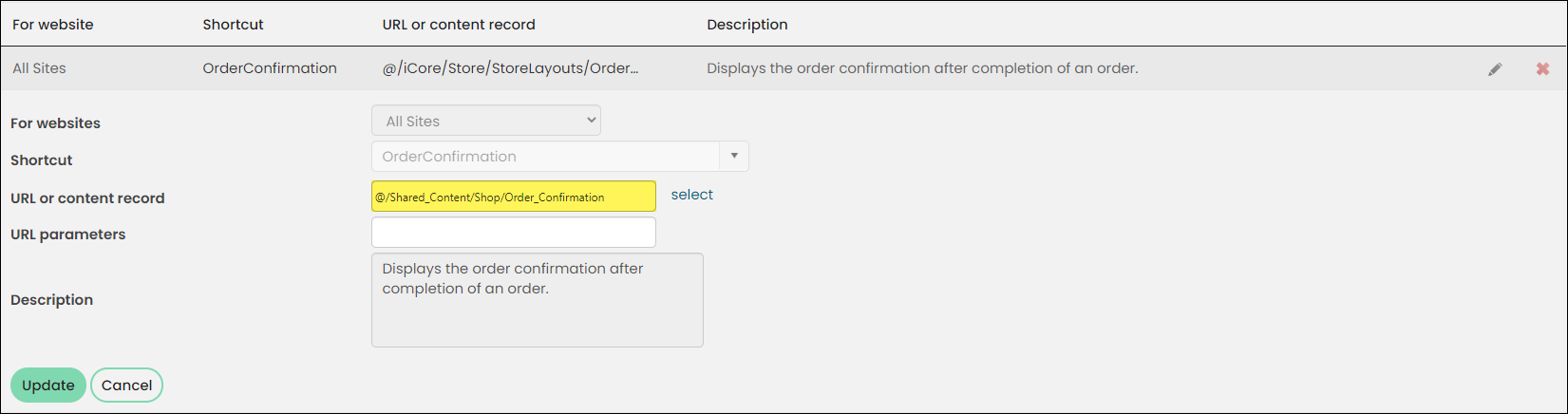Image resolution: width=1568 pixels, height=414 pixels.
Task: Select the OrderConfirmation cell in the grid row
Action: (270, 68)
